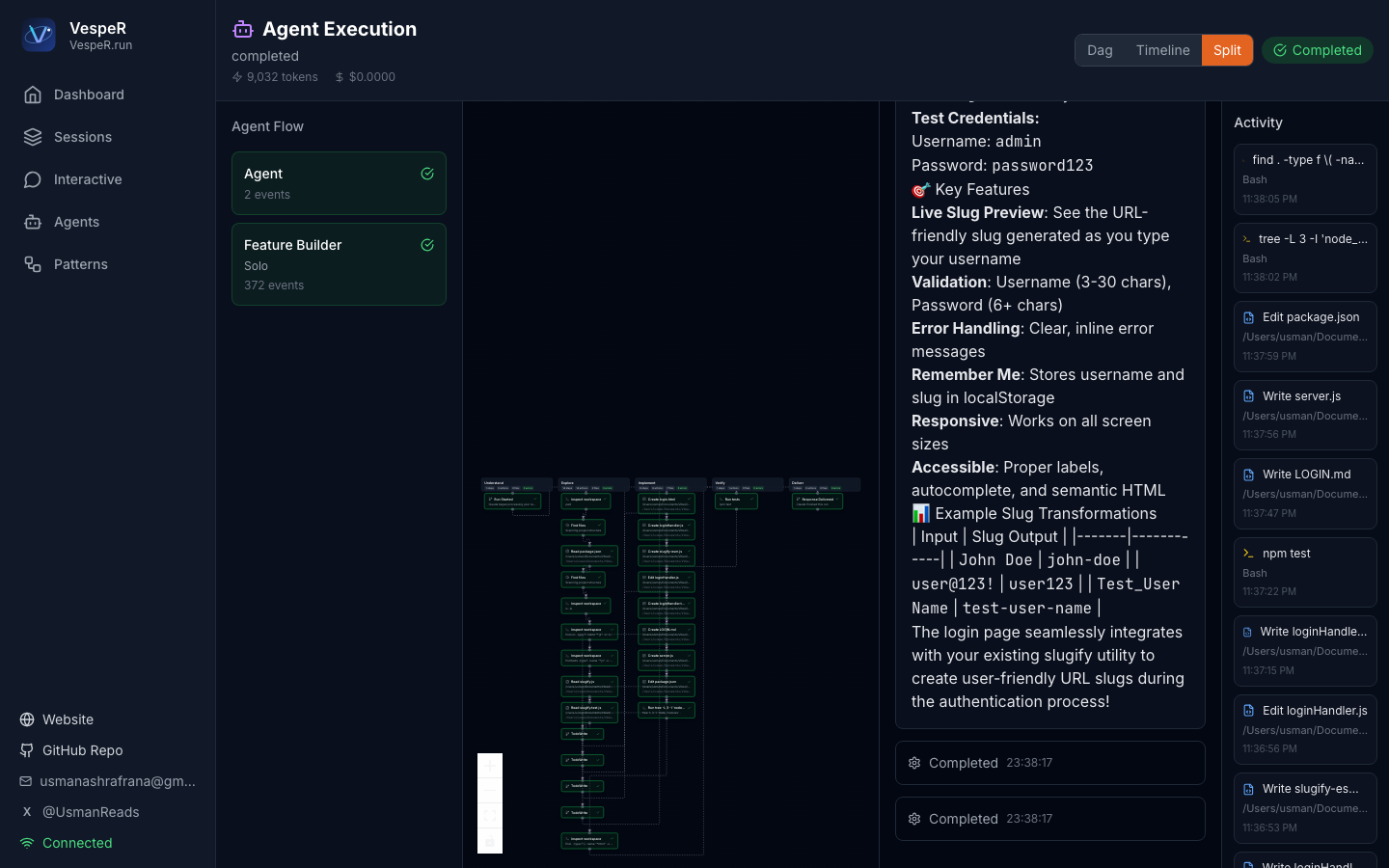Open the GitHub Repo link
1389x868 pixels.
(83, 750)
